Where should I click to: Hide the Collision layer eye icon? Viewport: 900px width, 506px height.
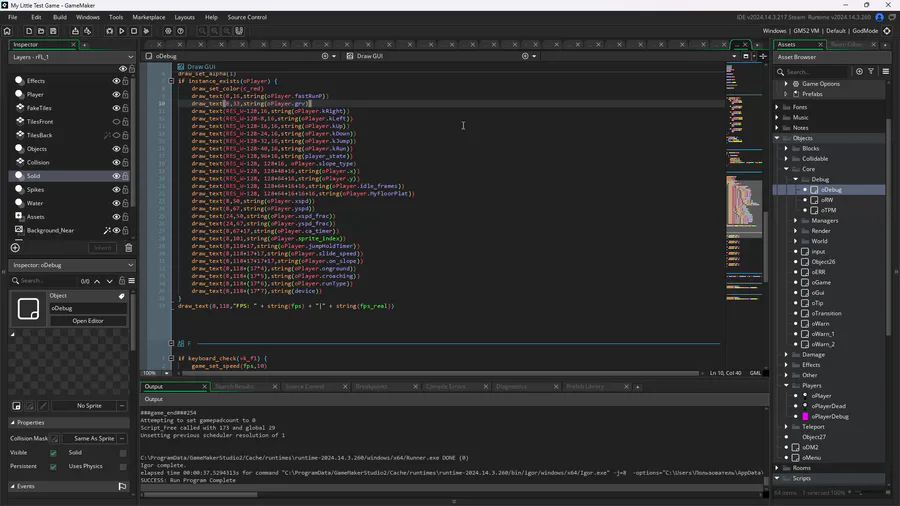[x=116, y=162]
